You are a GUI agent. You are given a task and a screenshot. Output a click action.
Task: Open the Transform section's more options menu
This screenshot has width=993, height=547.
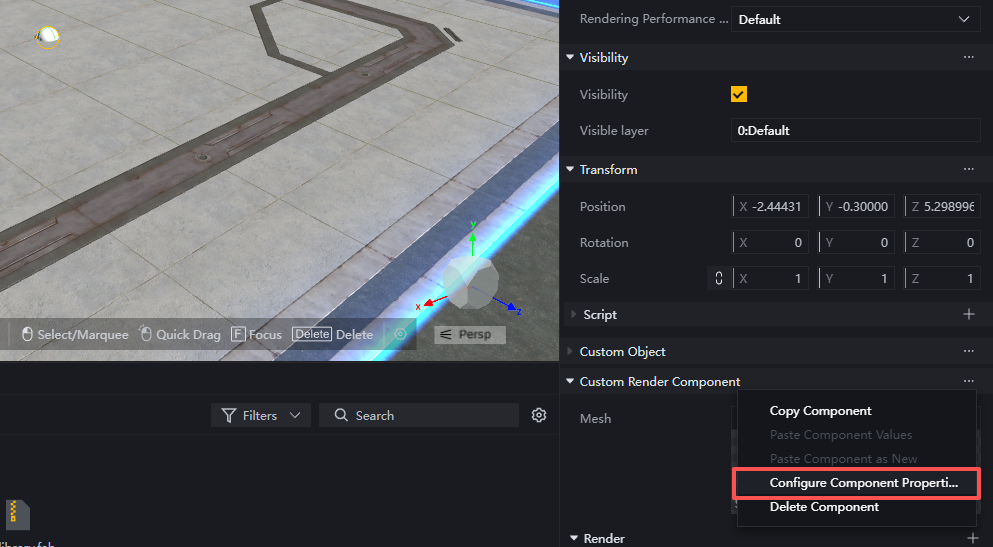coord(968,170)
